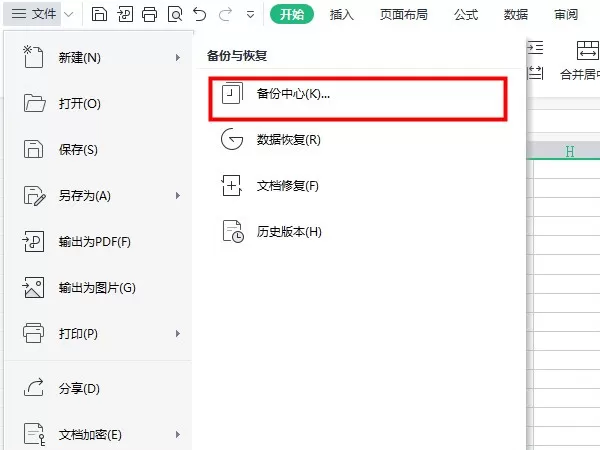Click the printer icon beside 打印(P)
The width and height of the screenshot is (600, 450).
[x=33, y=333]
